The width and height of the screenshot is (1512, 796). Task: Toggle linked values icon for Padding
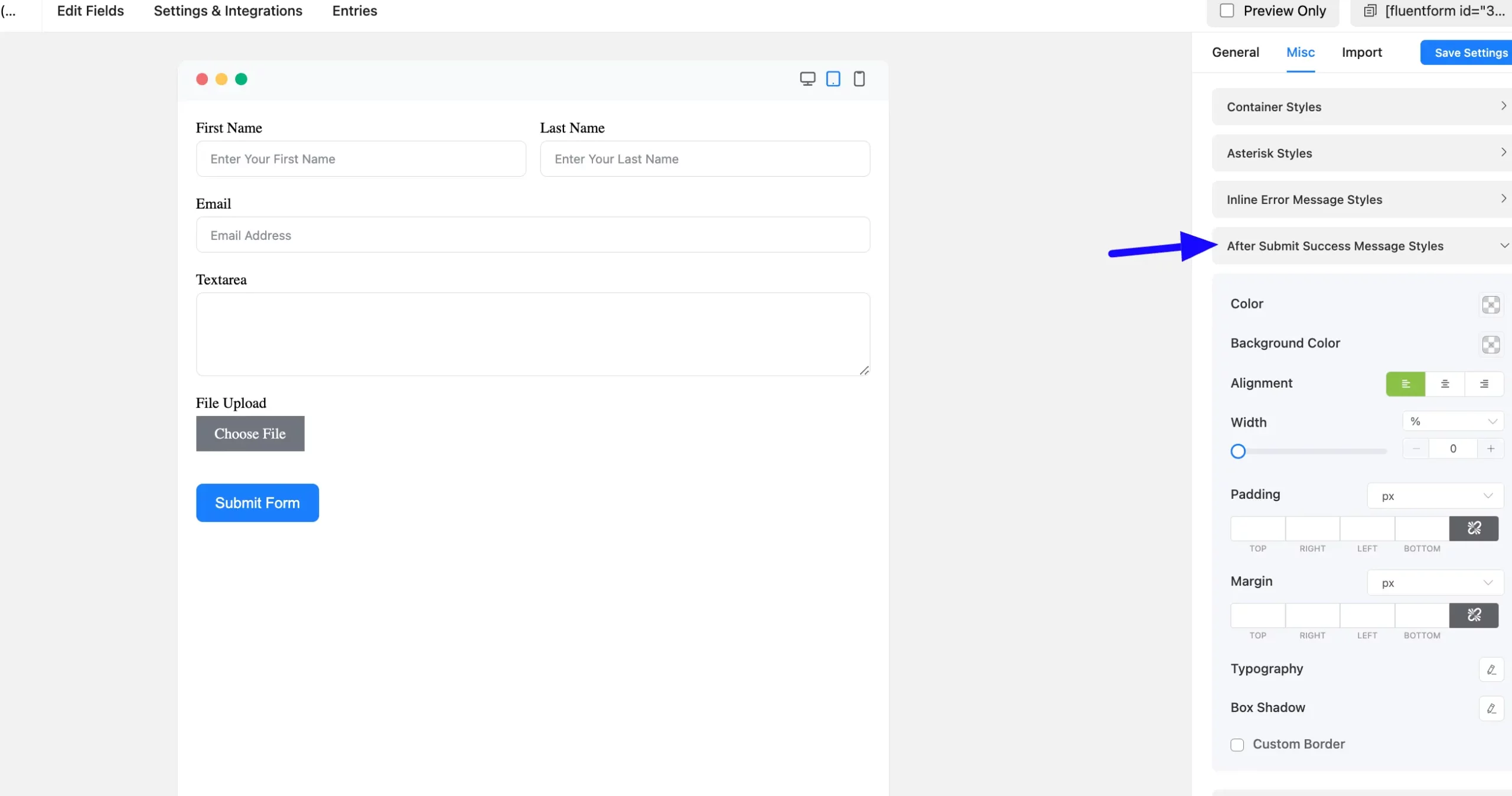(x=1474, y=528)
